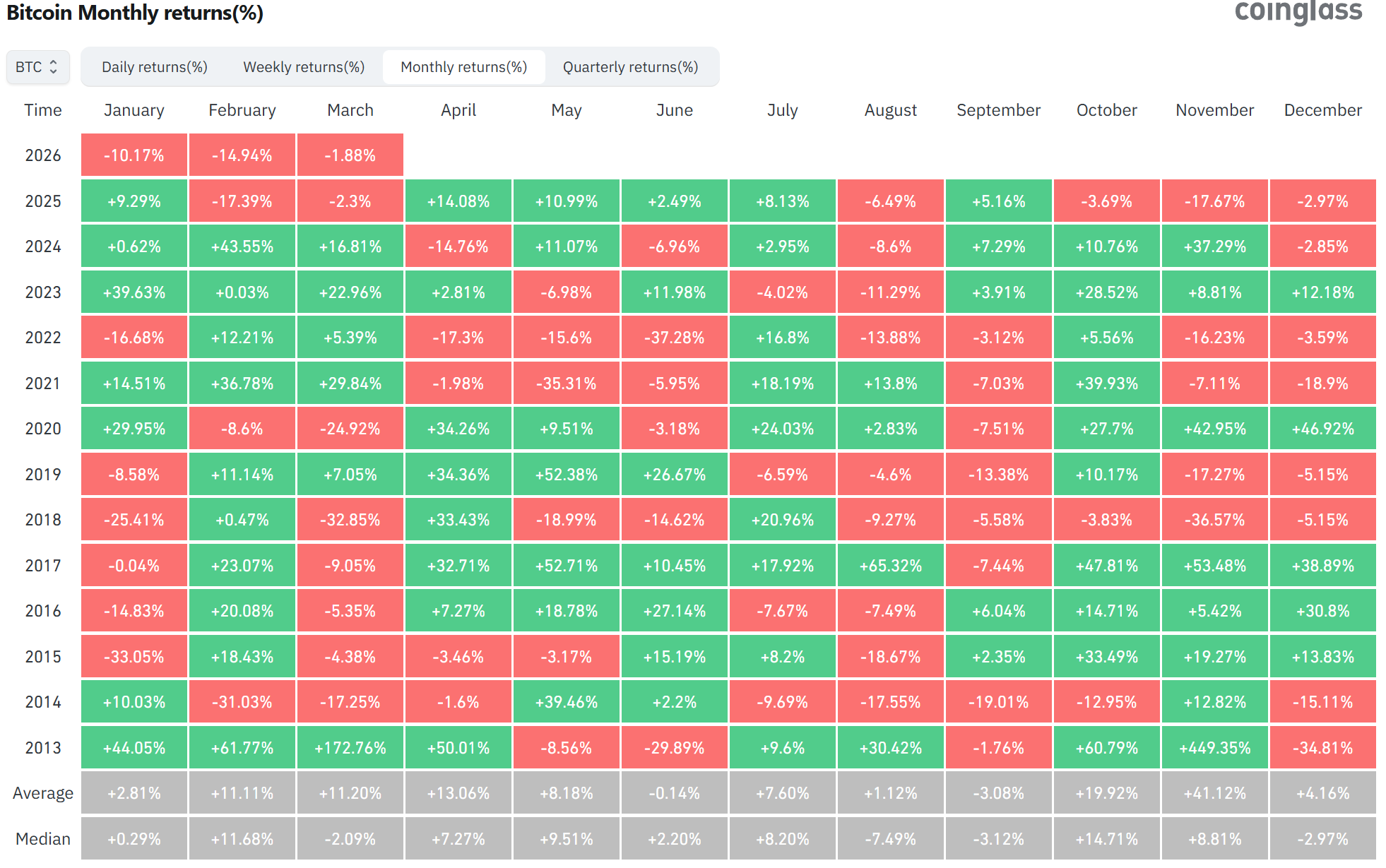Switch to Daily returns(%) tab

(x=154, y=67)
